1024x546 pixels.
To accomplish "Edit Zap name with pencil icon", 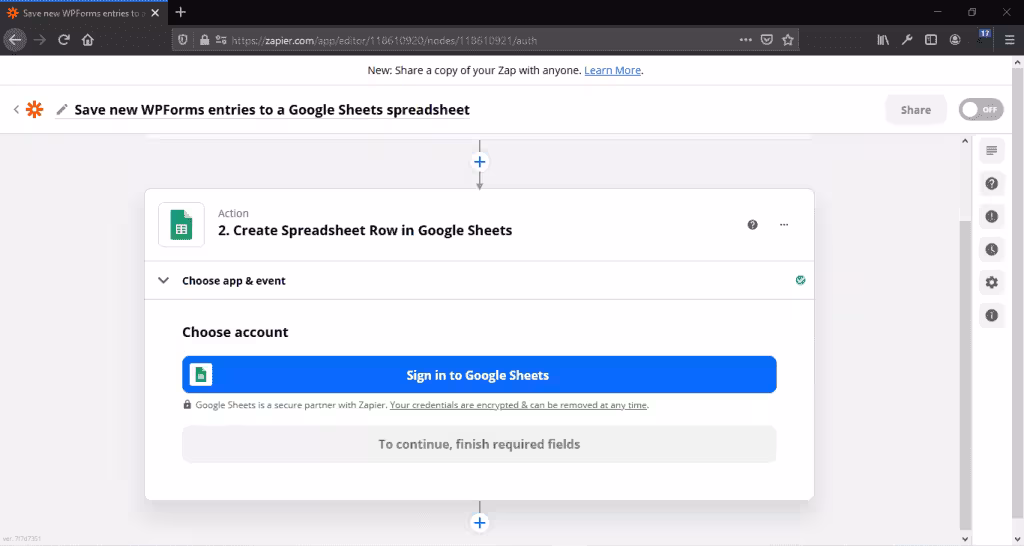I will point(62,110).
